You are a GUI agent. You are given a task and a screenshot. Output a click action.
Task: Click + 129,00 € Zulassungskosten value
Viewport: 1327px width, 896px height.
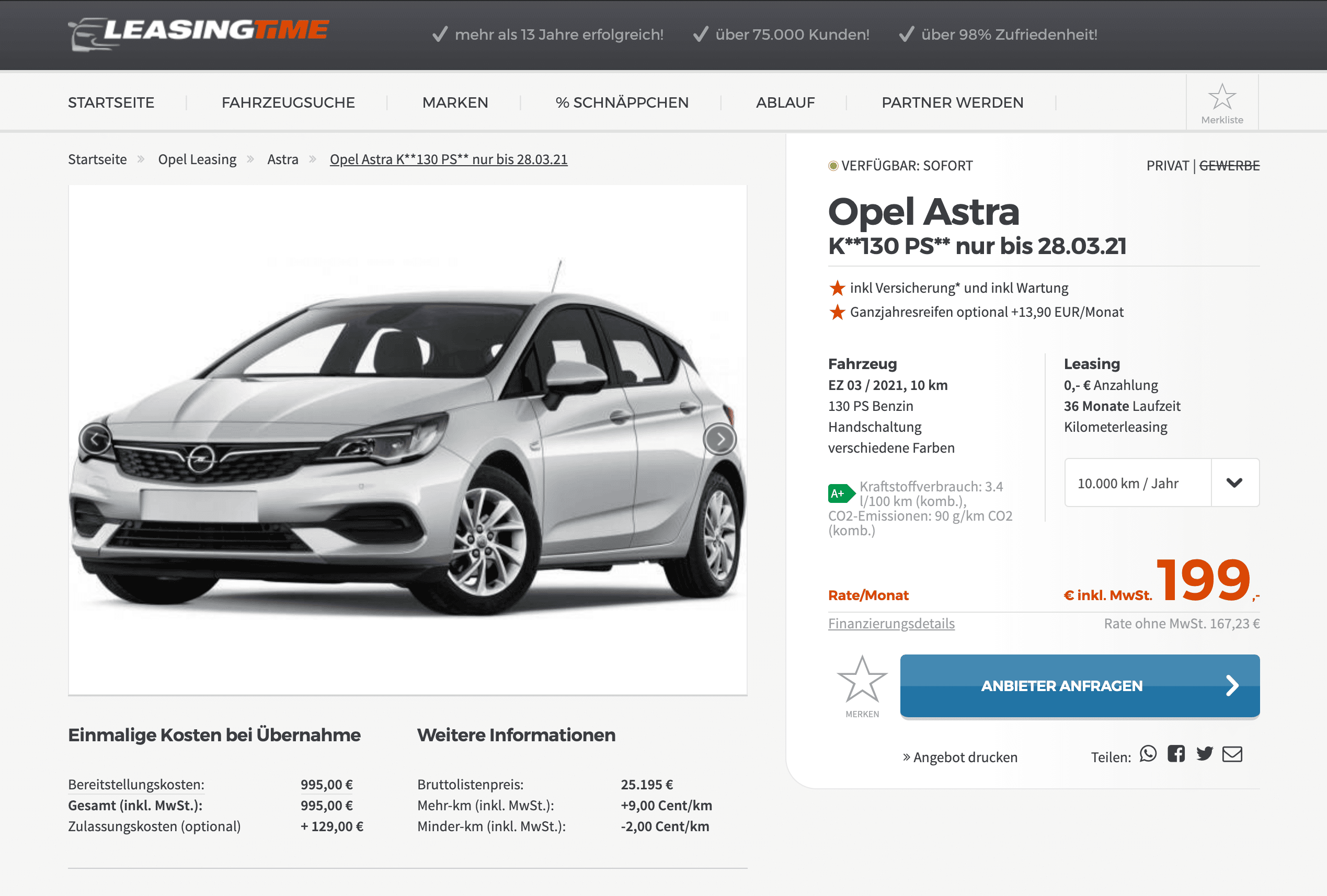(x=333, y=827)
